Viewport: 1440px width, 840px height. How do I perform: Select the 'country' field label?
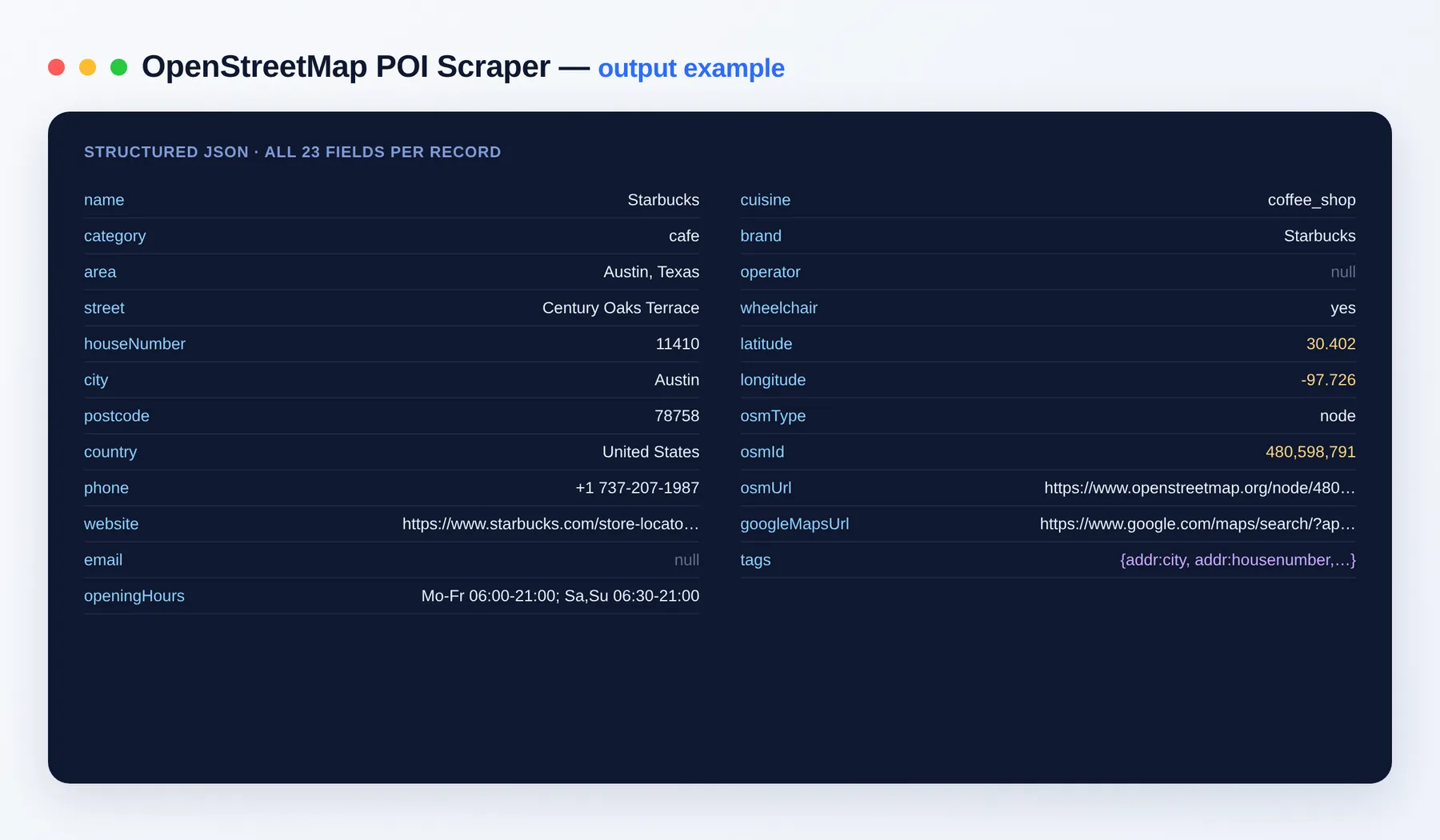tap(110, 452)
